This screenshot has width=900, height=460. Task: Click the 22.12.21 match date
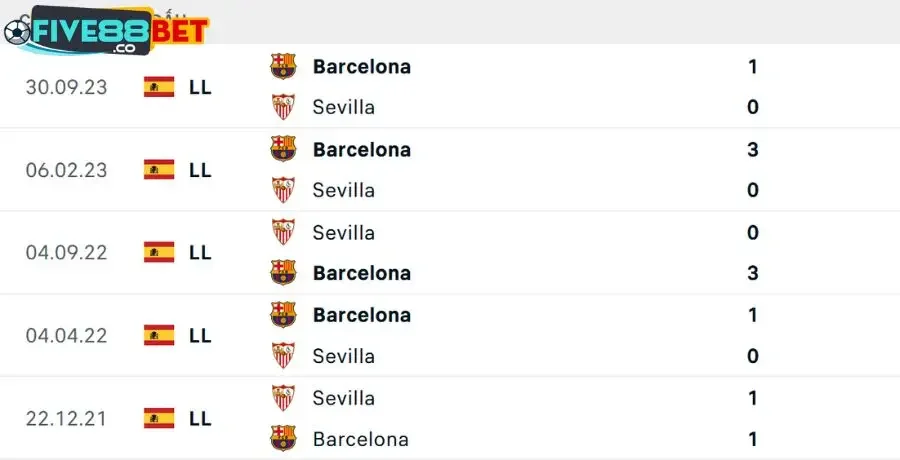[66, 418]
